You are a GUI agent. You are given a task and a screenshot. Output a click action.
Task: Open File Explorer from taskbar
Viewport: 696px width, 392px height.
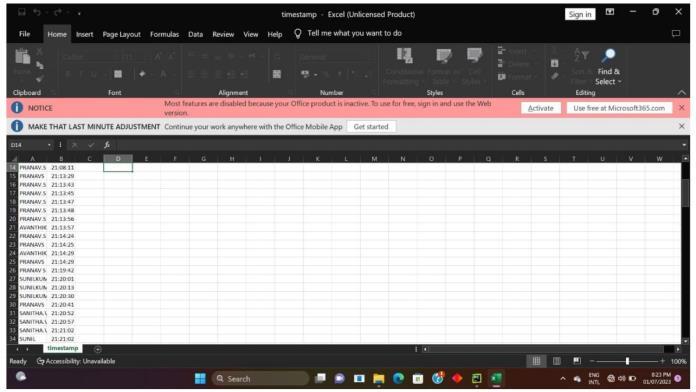point(379,378)
